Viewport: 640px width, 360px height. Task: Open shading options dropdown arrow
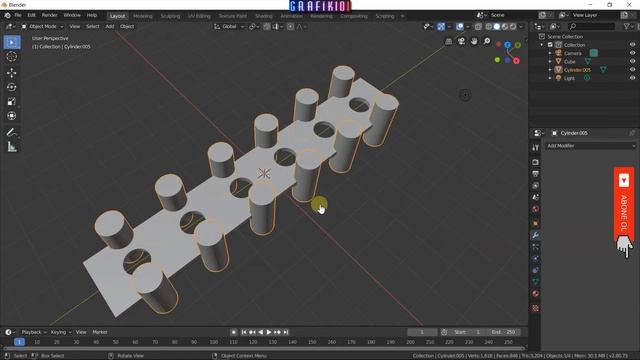[521, 27]
